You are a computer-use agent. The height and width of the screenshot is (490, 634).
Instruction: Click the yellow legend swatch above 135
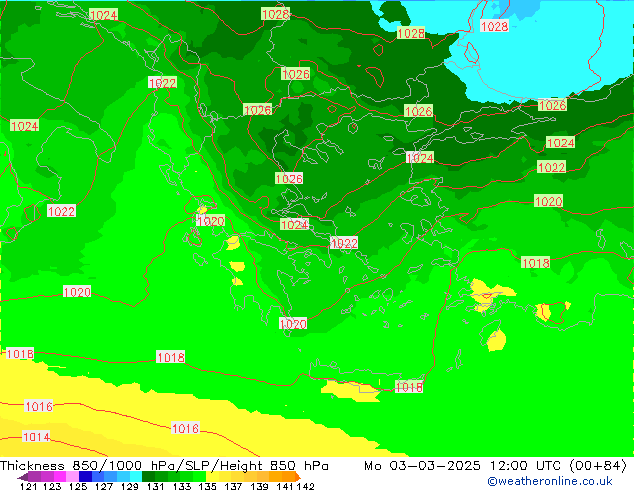pos(212,477)
